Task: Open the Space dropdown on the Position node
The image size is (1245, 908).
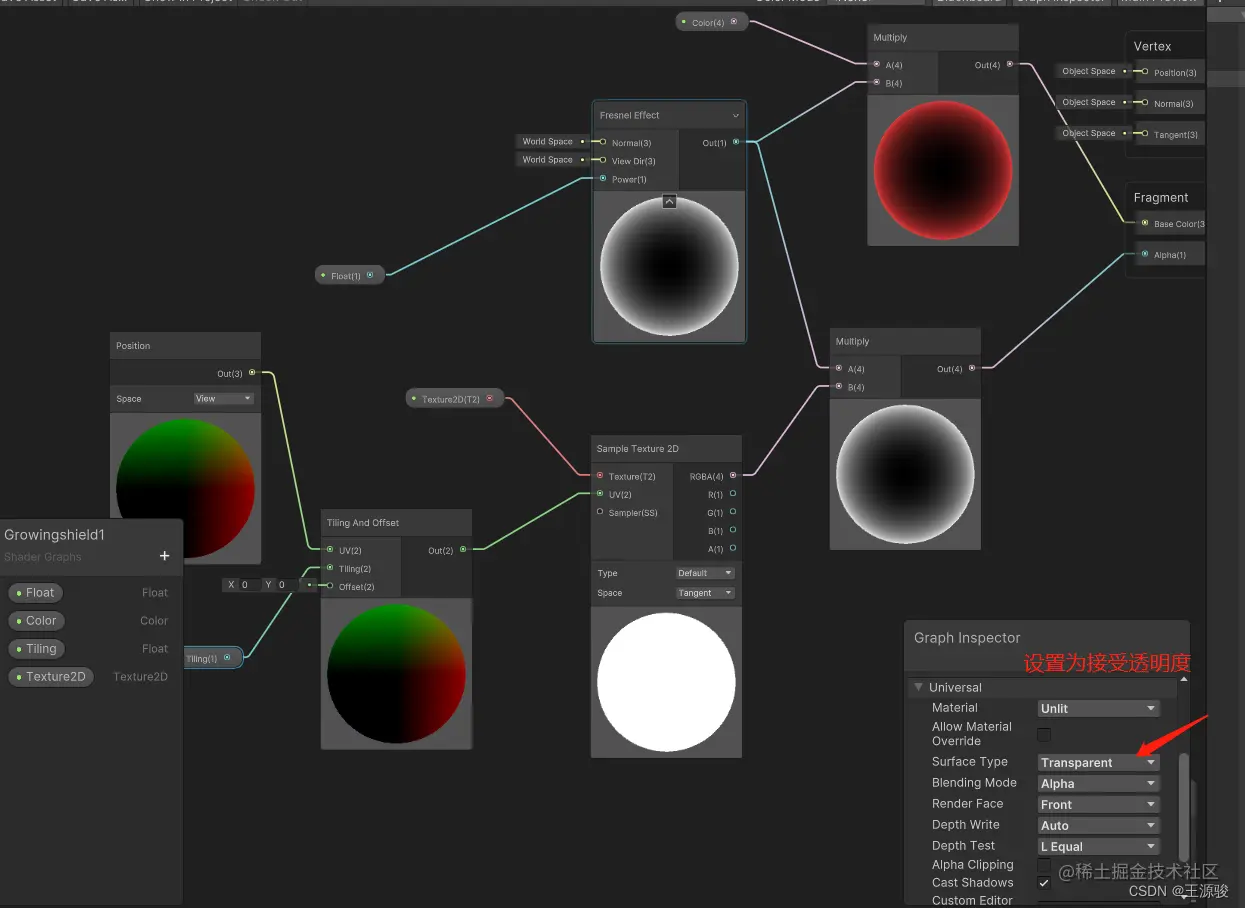Action: click(223, 398)
